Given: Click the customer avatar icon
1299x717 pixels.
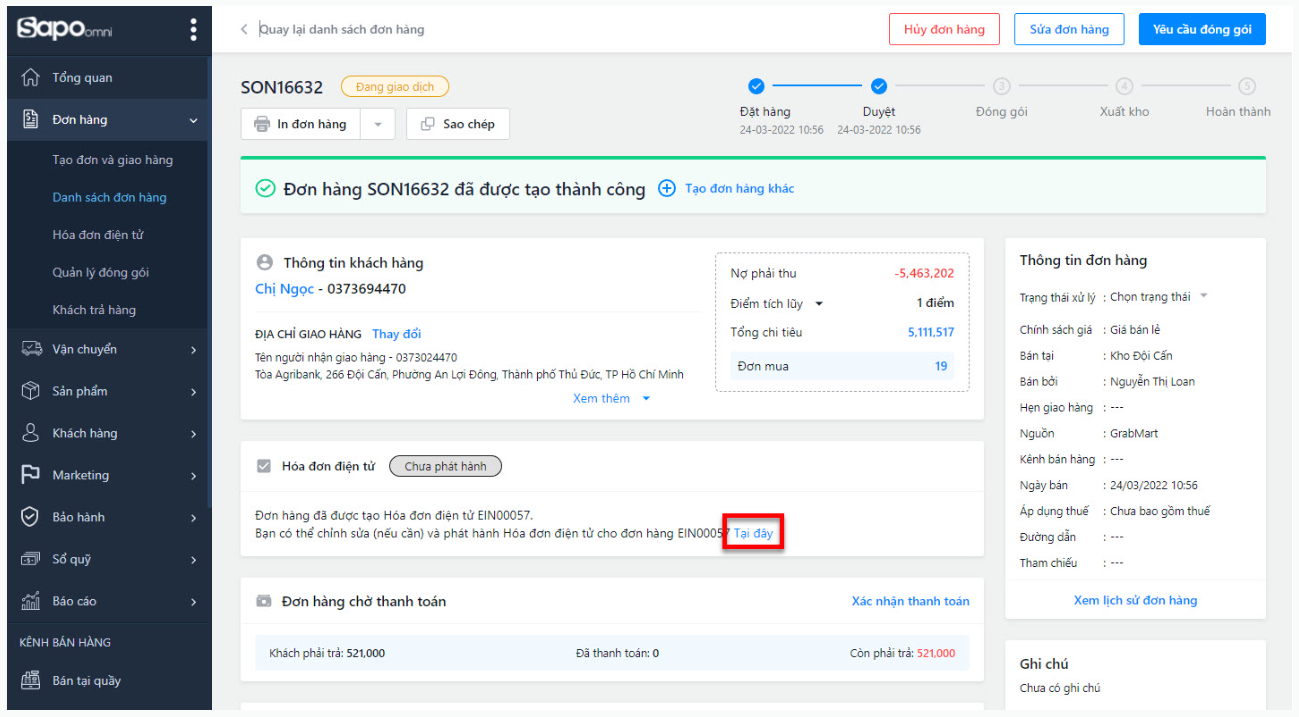Looking at the screenshot, I should (x=265, y=263).
